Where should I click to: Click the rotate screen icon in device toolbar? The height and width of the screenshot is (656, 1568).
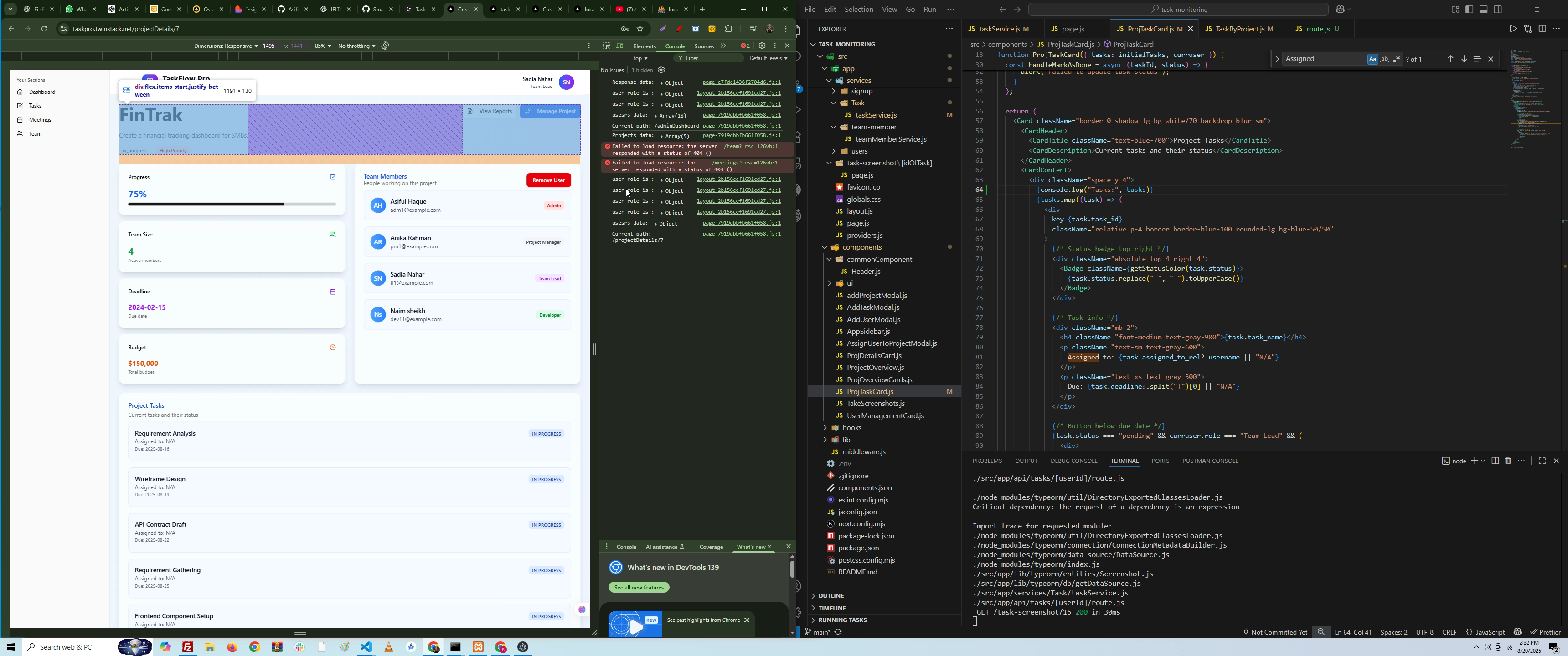(x=385, y=46)
